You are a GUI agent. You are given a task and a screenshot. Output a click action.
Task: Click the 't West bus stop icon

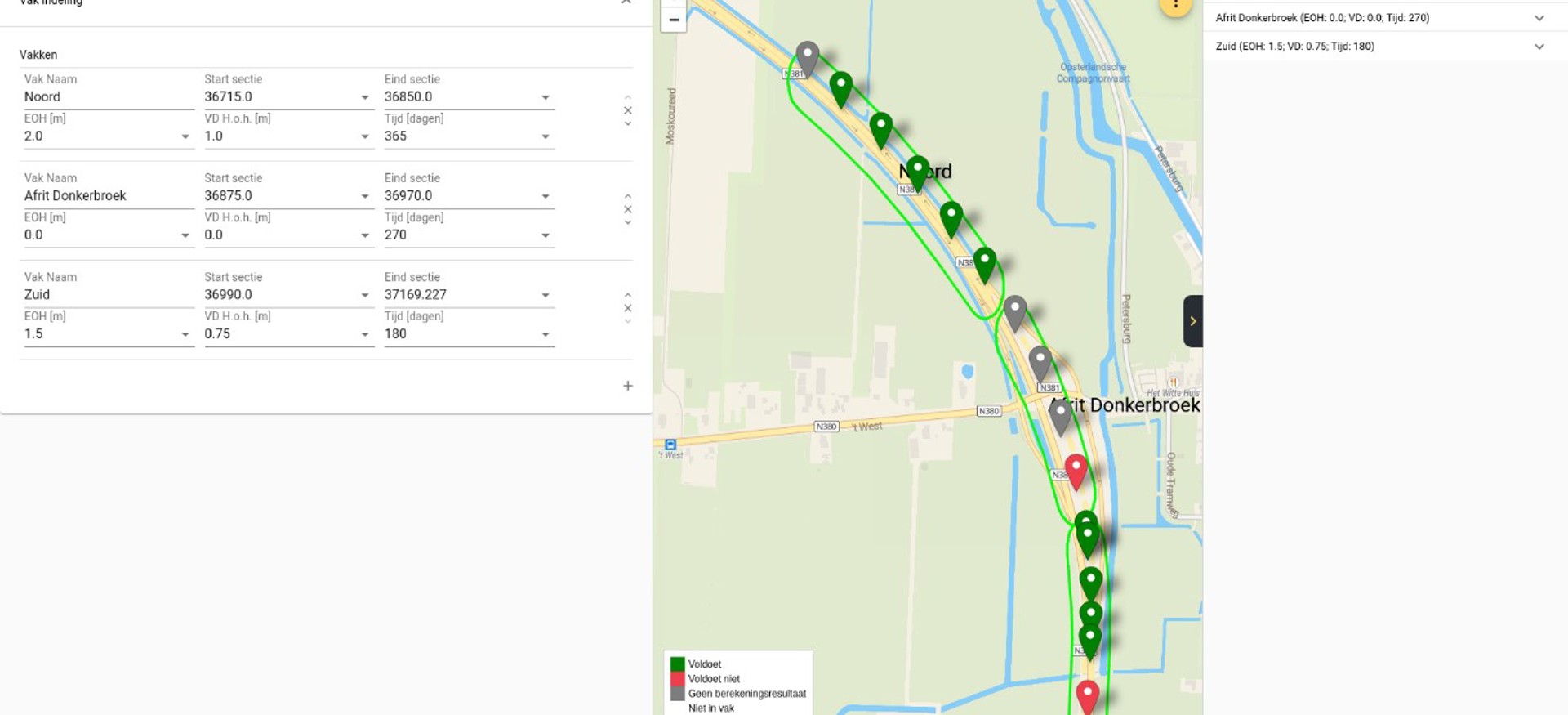(670, 445)
